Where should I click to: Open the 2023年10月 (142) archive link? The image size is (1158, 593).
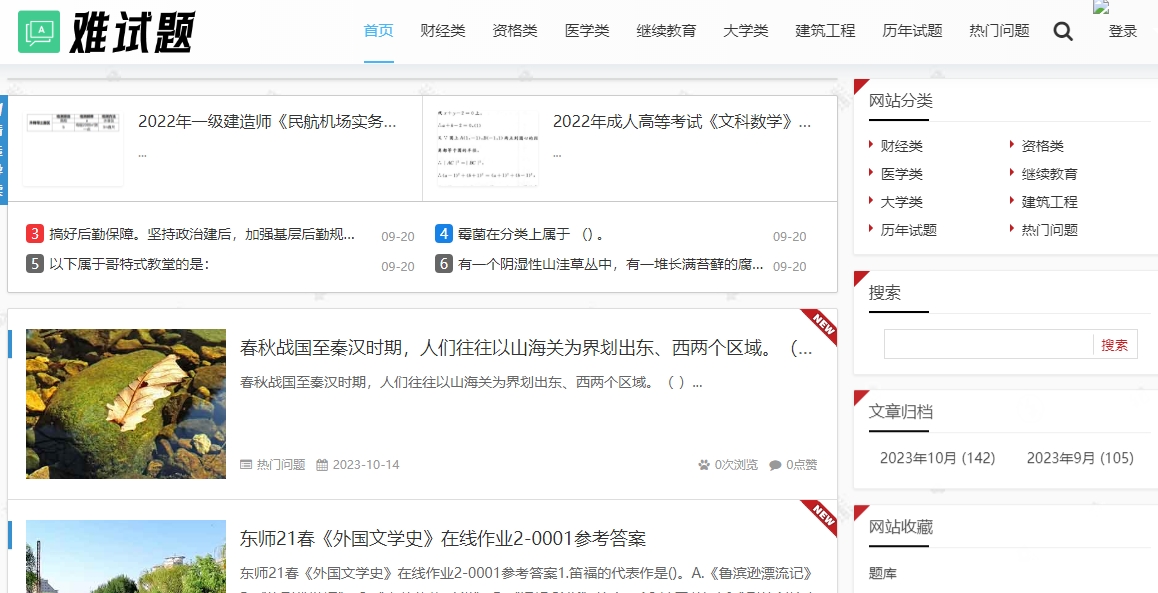point(936,457)
